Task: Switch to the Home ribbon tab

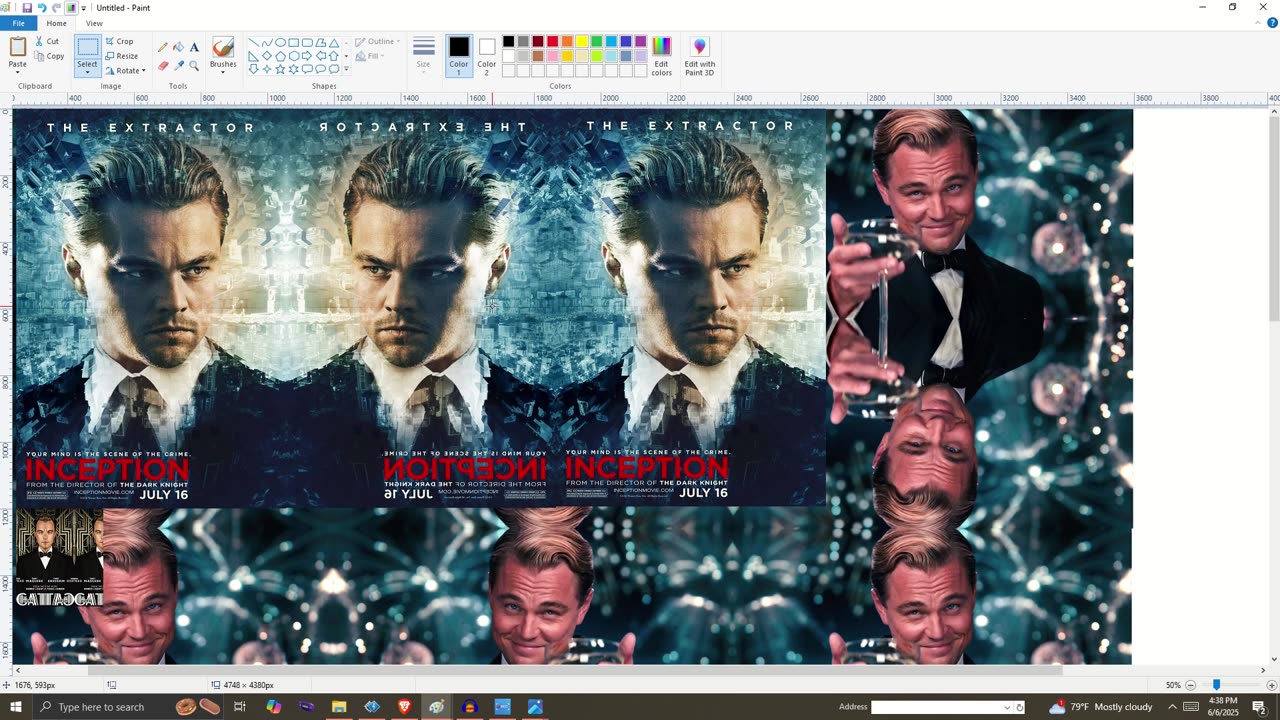Action: coord(56,23)
